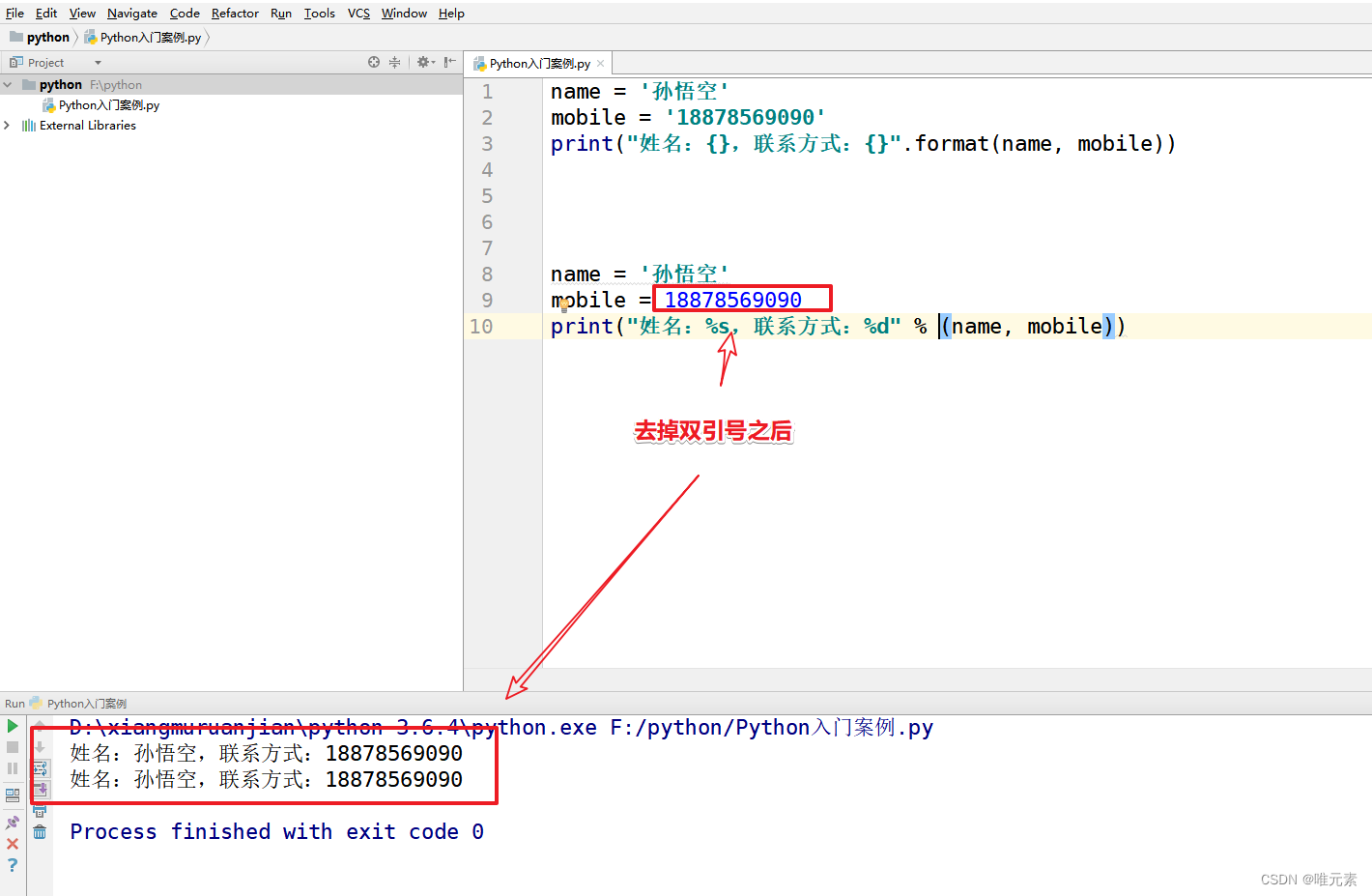The image size is (1372, 896).
Task: Click the Hide Side Panel icon
Action: click(x=447, y=62)
